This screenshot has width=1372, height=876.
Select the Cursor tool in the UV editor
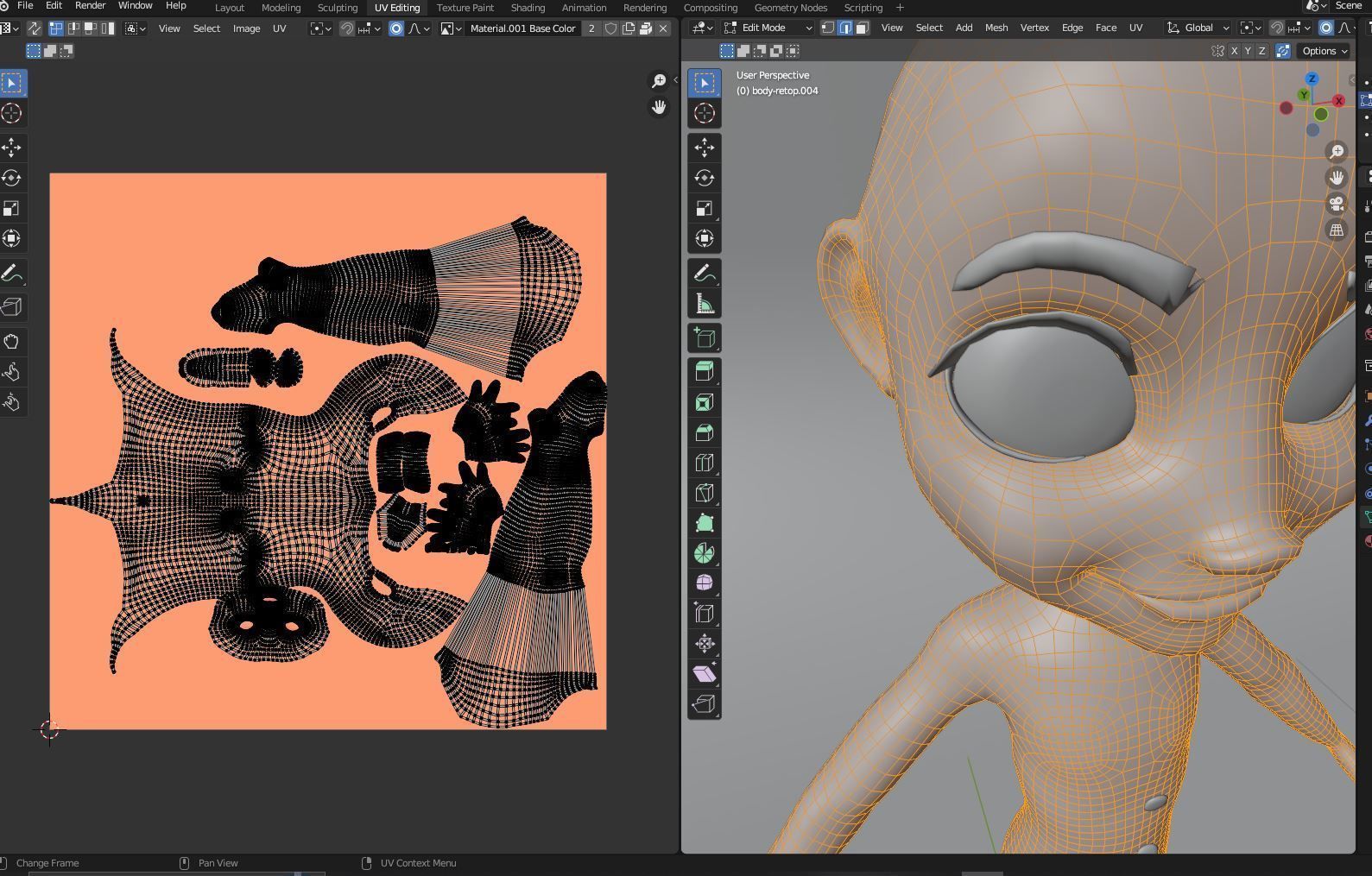12,113
